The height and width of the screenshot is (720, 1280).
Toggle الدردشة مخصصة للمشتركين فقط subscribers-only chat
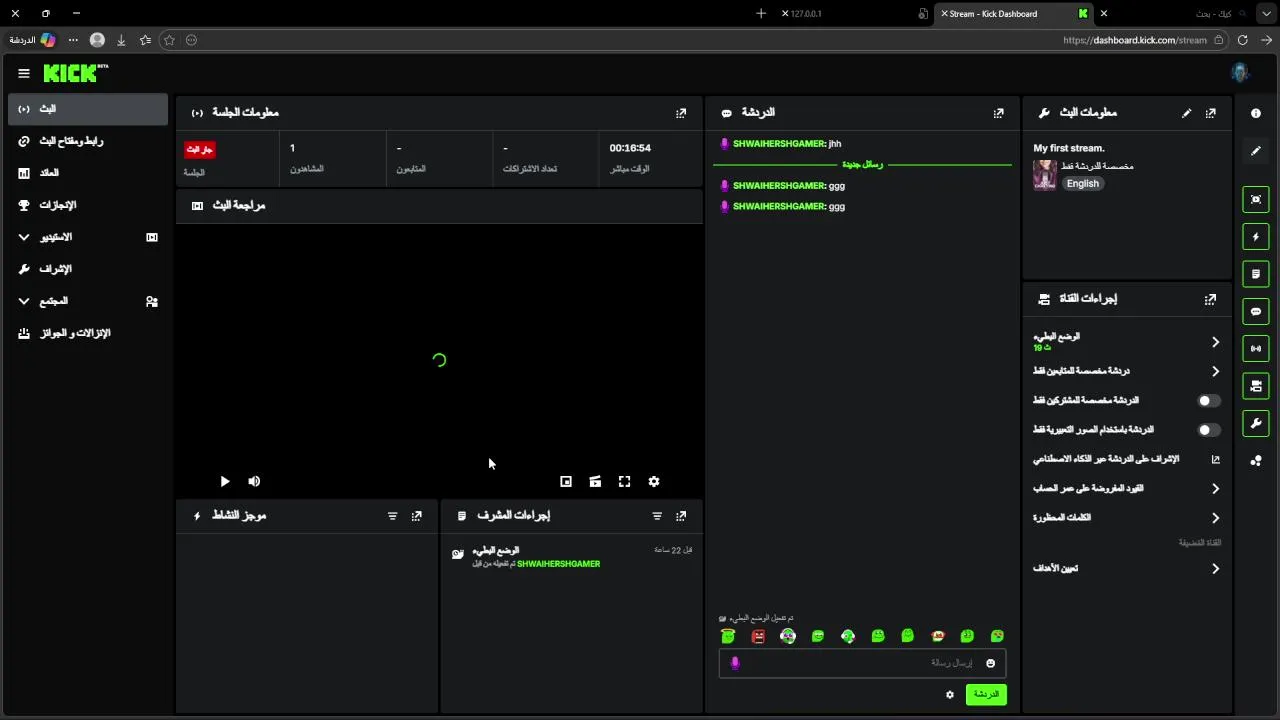click(1209, 401)
